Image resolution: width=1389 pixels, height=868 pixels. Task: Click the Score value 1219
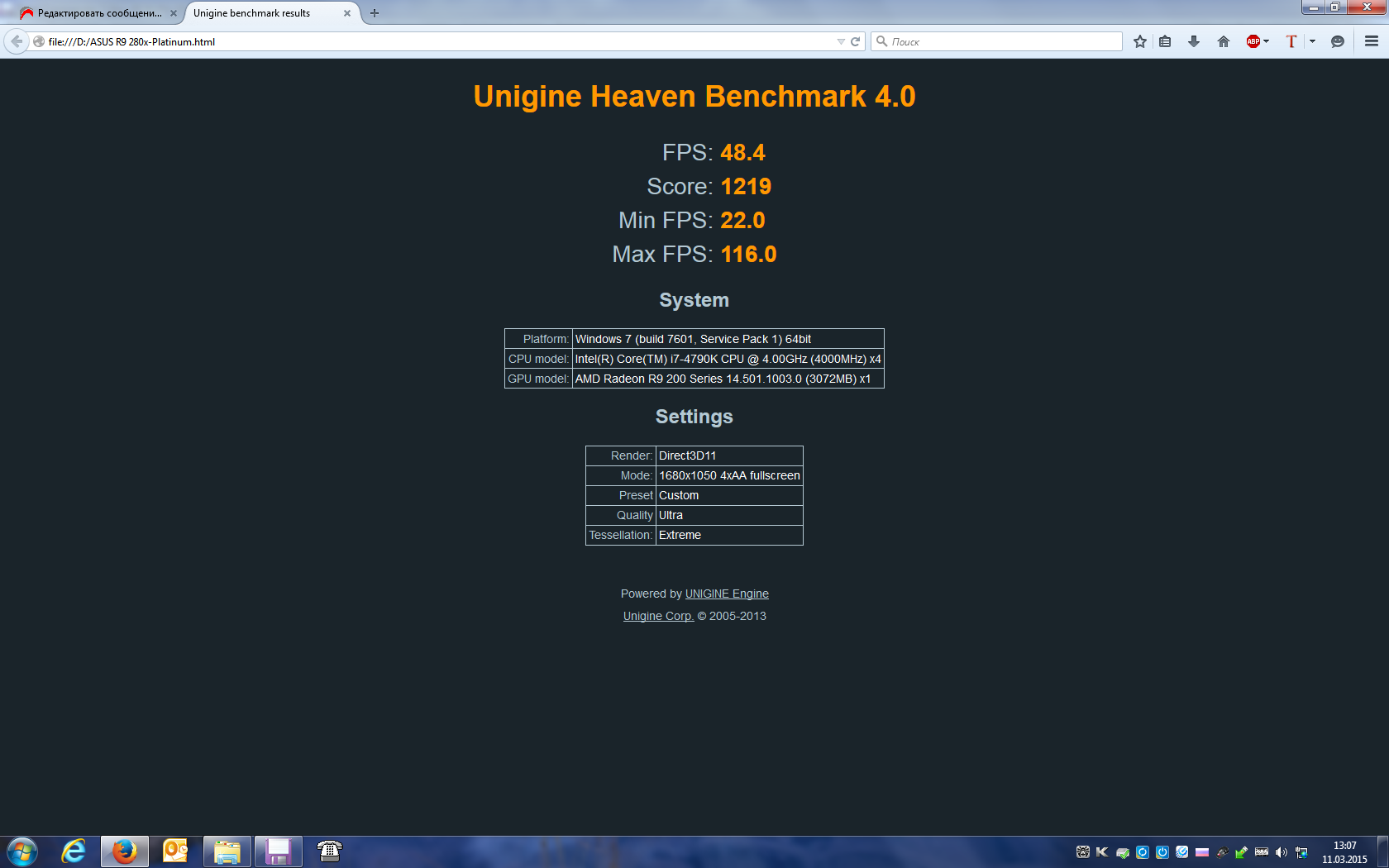tap(746, 187)
